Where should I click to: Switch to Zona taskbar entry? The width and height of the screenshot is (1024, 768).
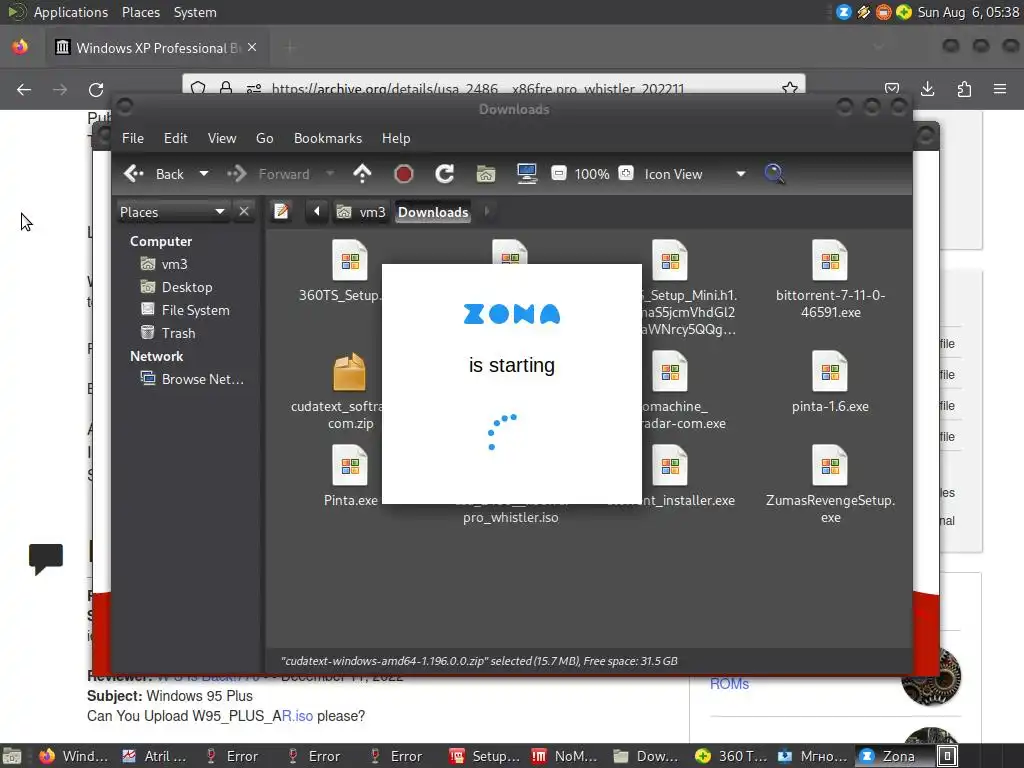(x=894, y=756)
